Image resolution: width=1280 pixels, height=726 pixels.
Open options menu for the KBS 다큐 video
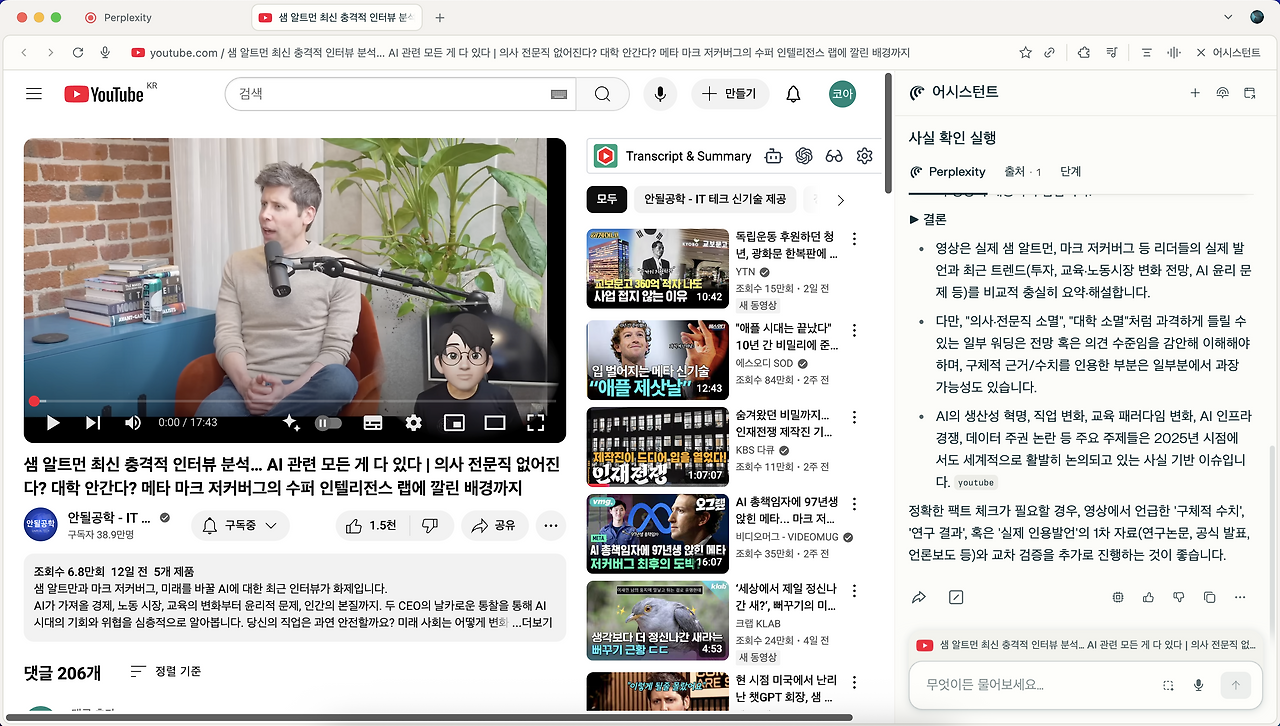pos(854,416)
